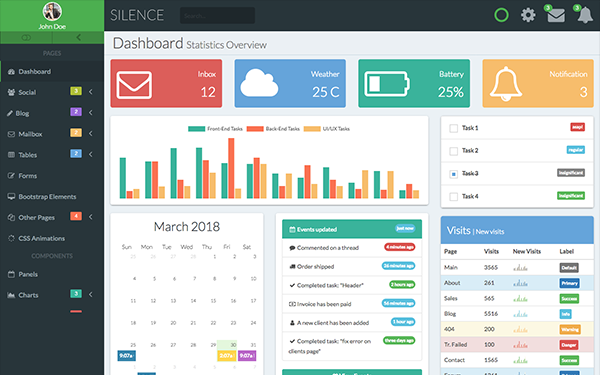600x375 pixels.
Task: Click the Default label in Main row
Action: click(569, 267)
